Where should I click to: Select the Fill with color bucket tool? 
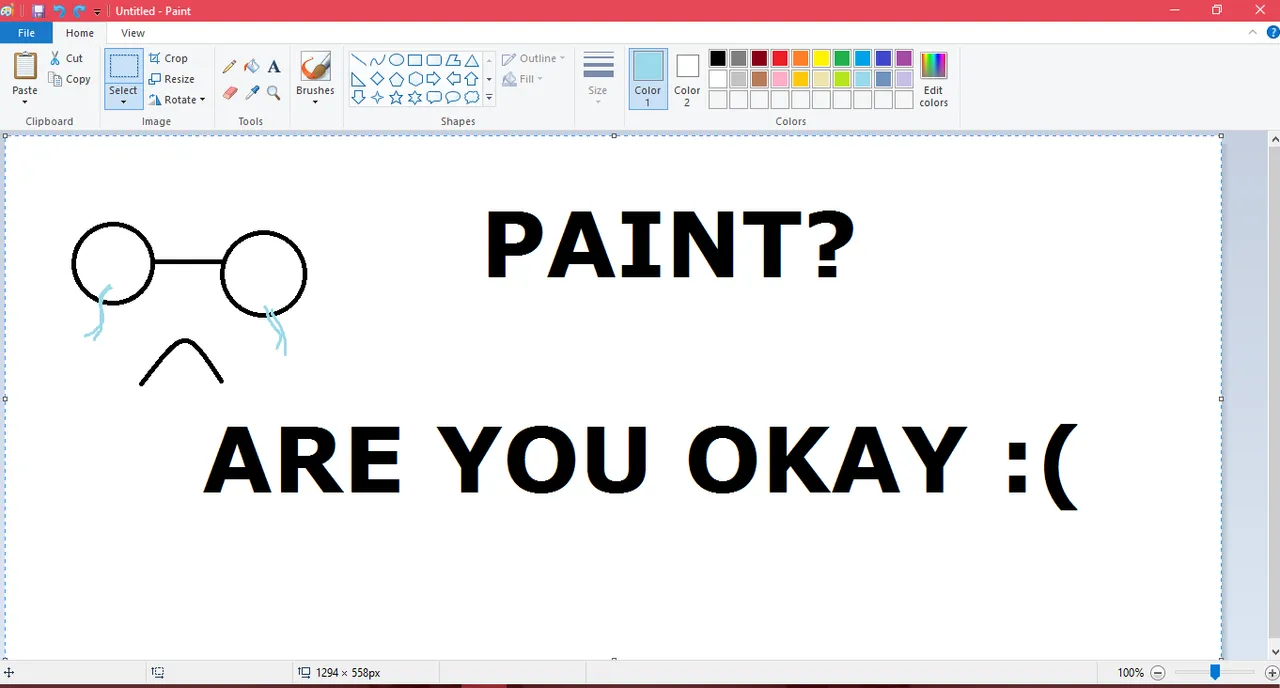pyautogui.click(x=252, y=67)
